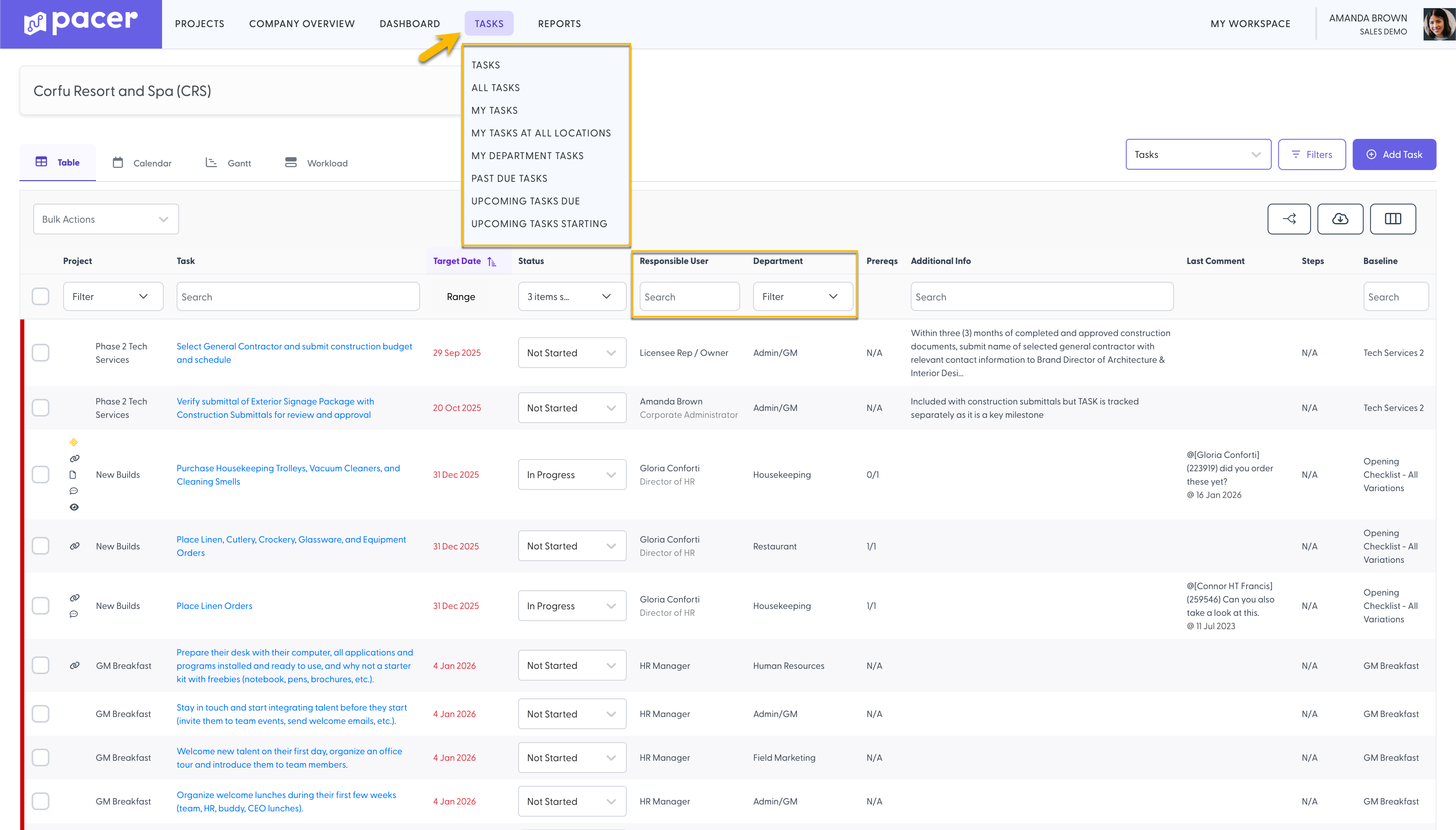Open the Place Linen Orders task link

click(x=214, y=606)
